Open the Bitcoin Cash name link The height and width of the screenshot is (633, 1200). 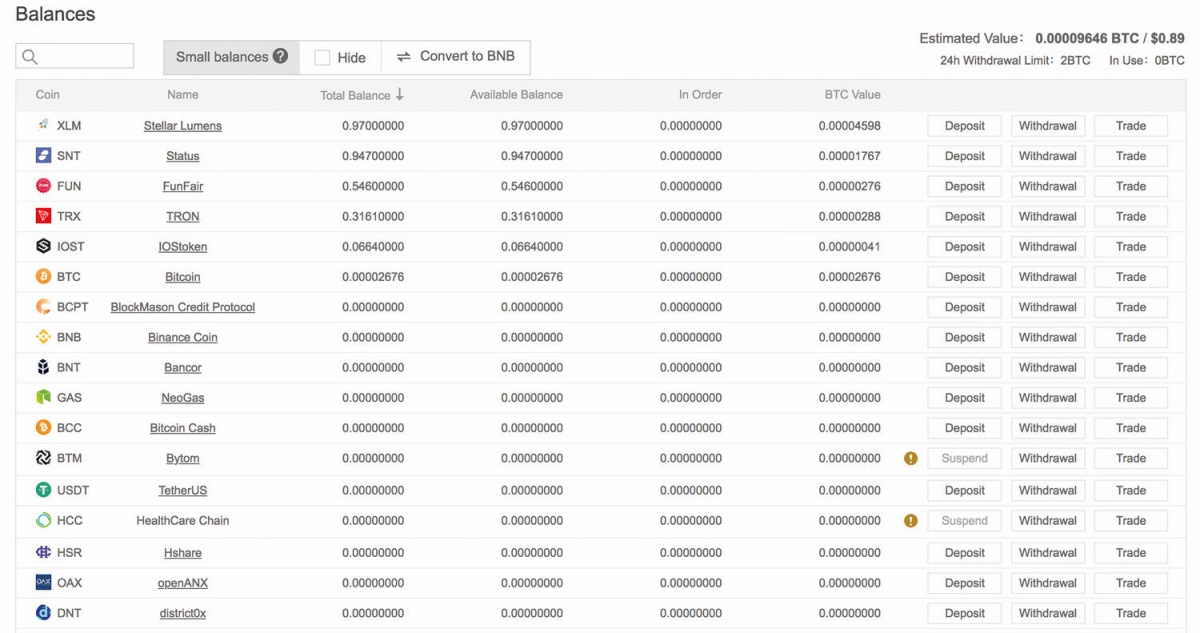click(183, 428)
